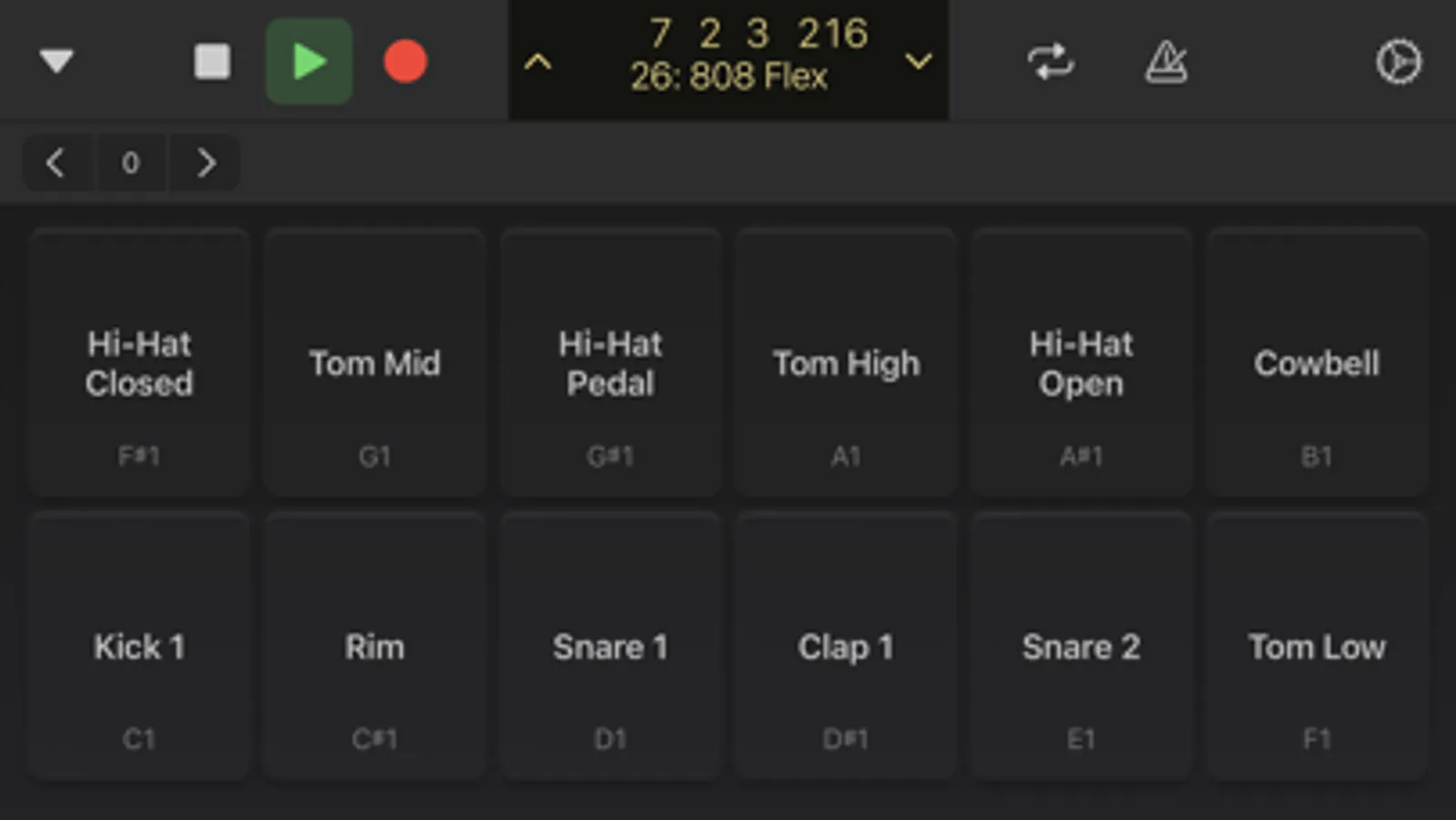Tap the Hi-Hat Closed pad
The image size is (1456, 820).
tap(139, 363)
